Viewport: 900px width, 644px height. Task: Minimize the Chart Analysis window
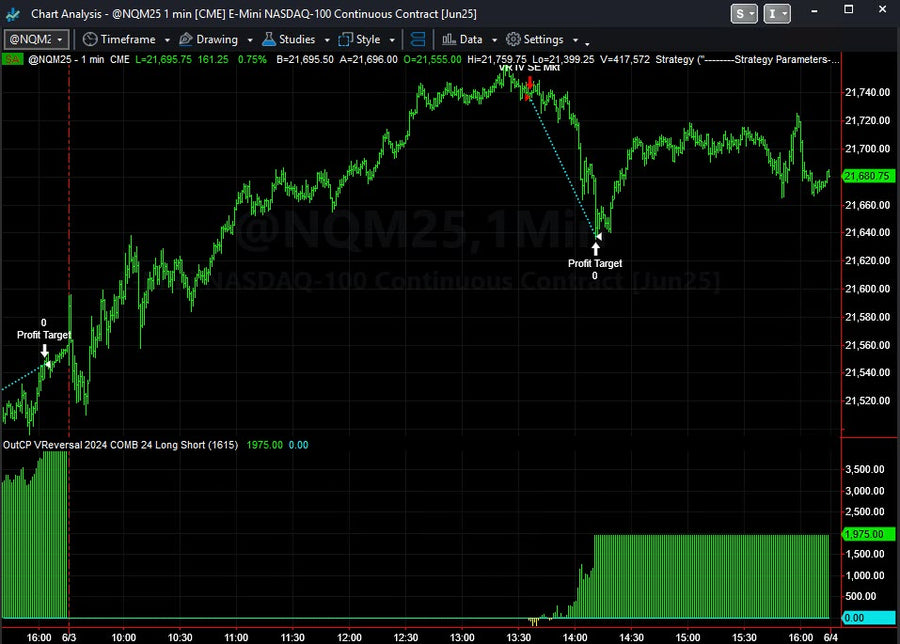(x=814, y=10)
